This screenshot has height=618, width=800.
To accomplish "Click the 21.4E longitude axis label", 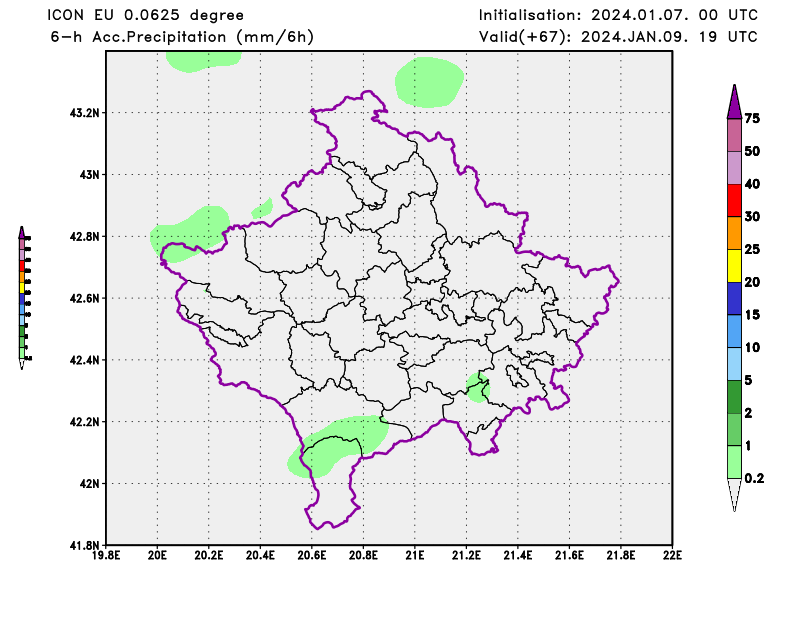I will 518,555.
